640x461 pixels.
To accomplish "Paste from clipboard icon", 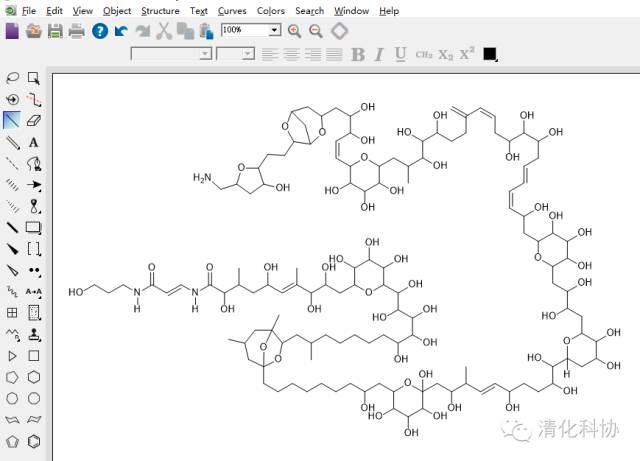I will click(207, 31).
